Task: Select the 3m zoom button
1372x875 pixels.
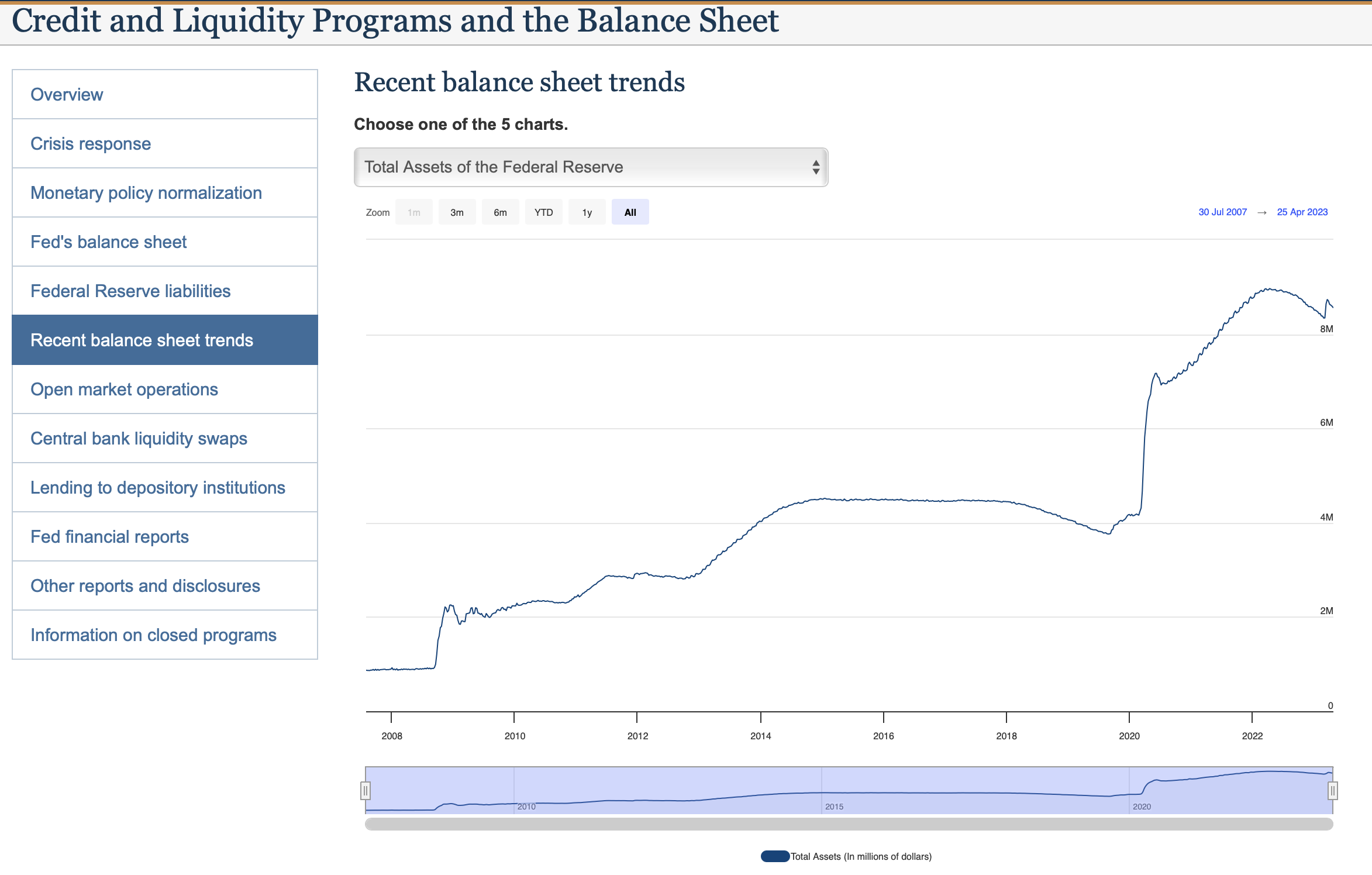Action: pyautogui.click(x=457, y=212)
